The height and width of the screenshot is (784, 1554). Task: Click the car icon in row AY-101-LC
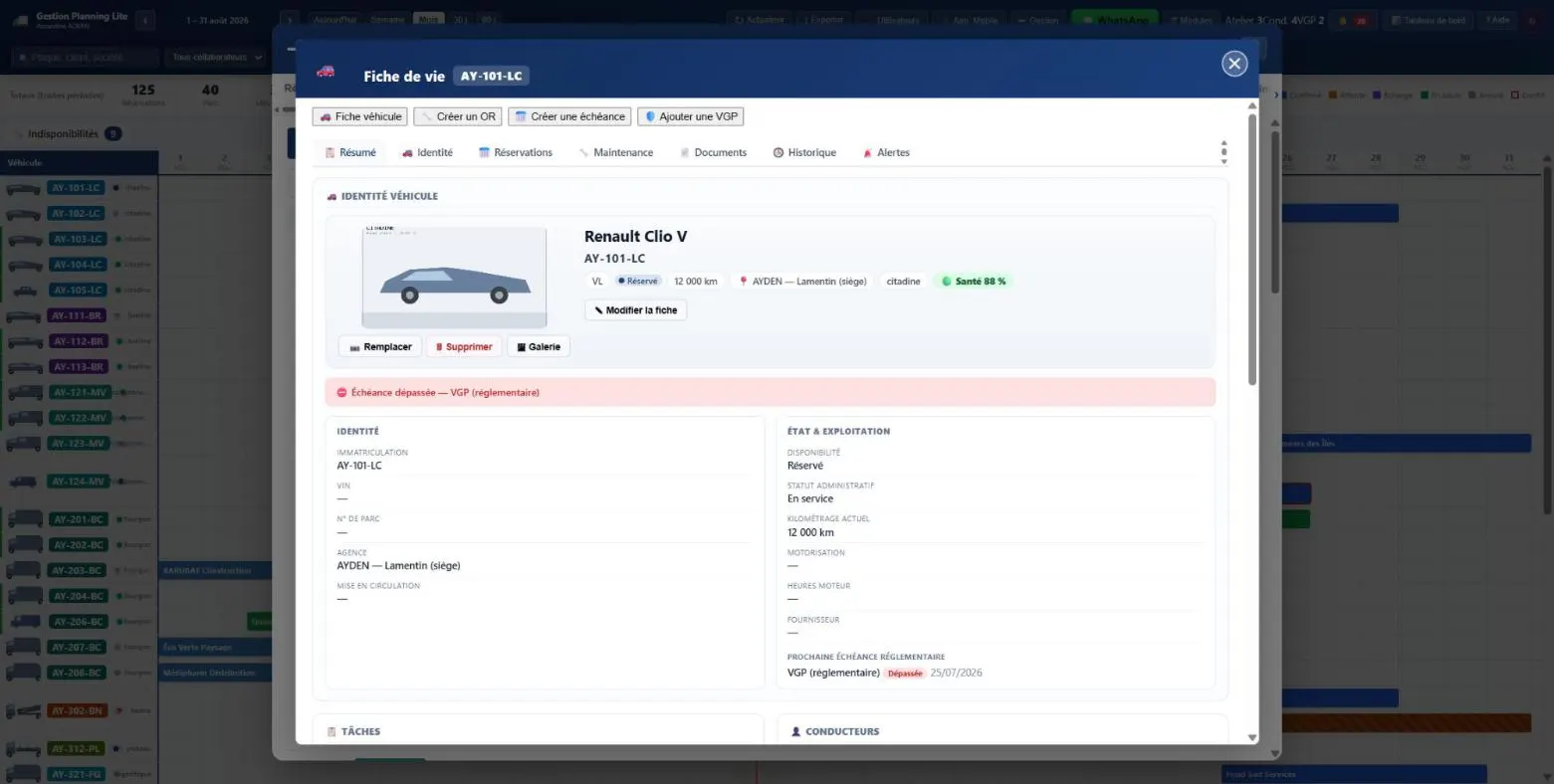coord(23,188)
